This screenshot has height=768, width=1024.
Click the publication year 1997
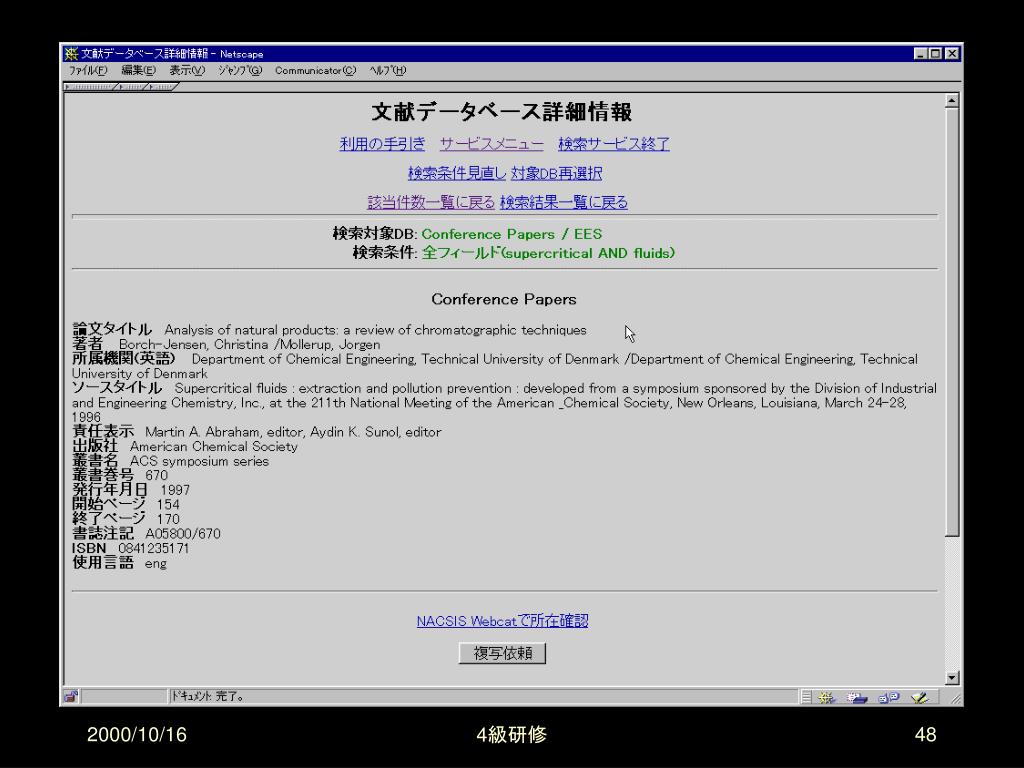click(175, 490)
